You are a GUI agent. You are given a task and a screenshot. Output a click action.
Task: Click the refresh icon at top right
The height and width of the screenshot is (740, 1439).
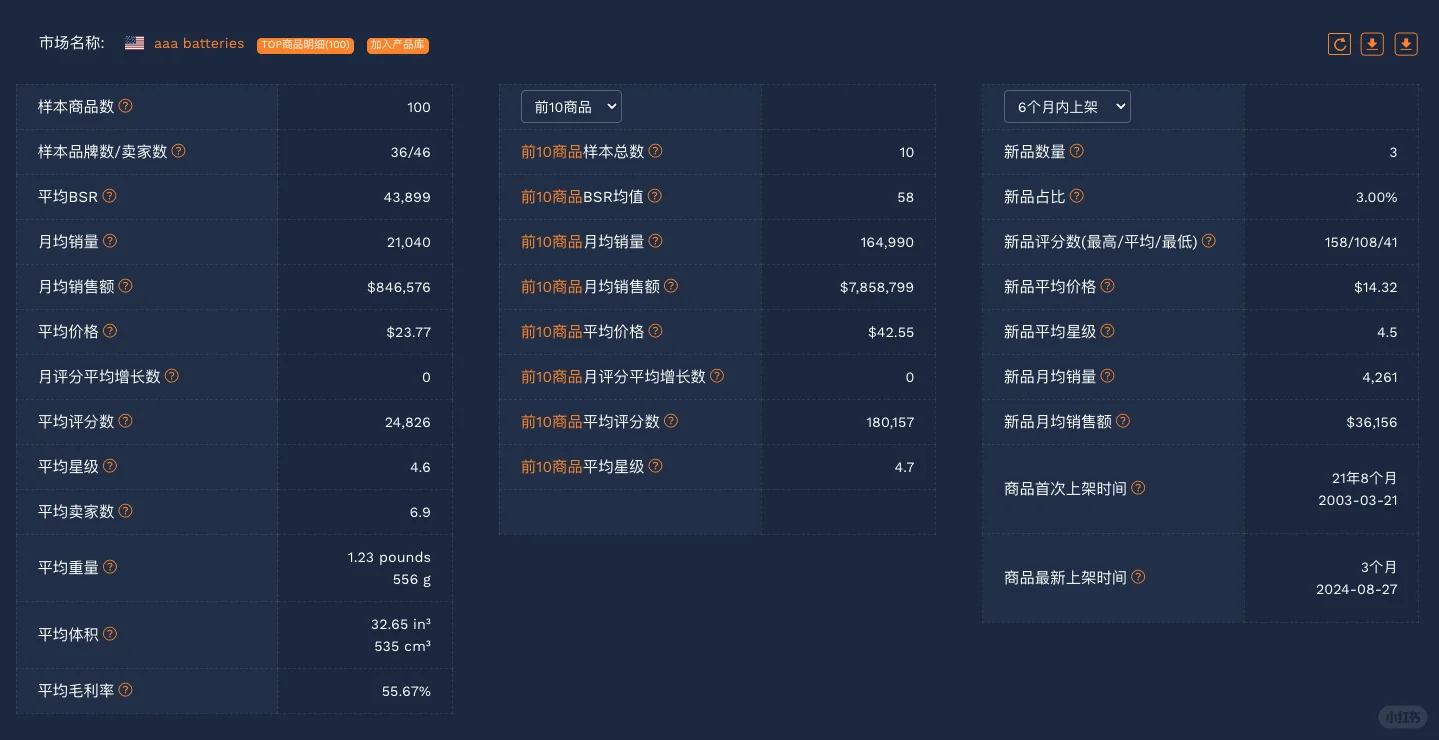pyautogui.click(x=1339, y=44)
